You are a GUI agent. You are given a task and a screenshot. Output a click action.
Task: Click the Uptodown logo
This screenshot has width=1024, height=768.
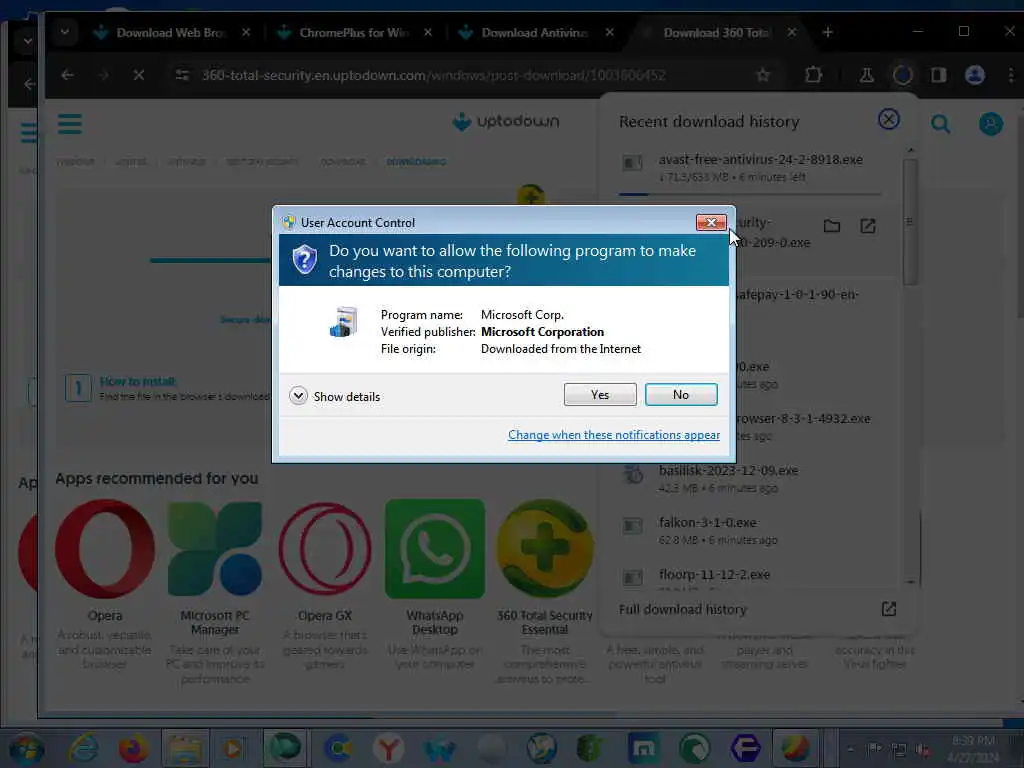506,121
